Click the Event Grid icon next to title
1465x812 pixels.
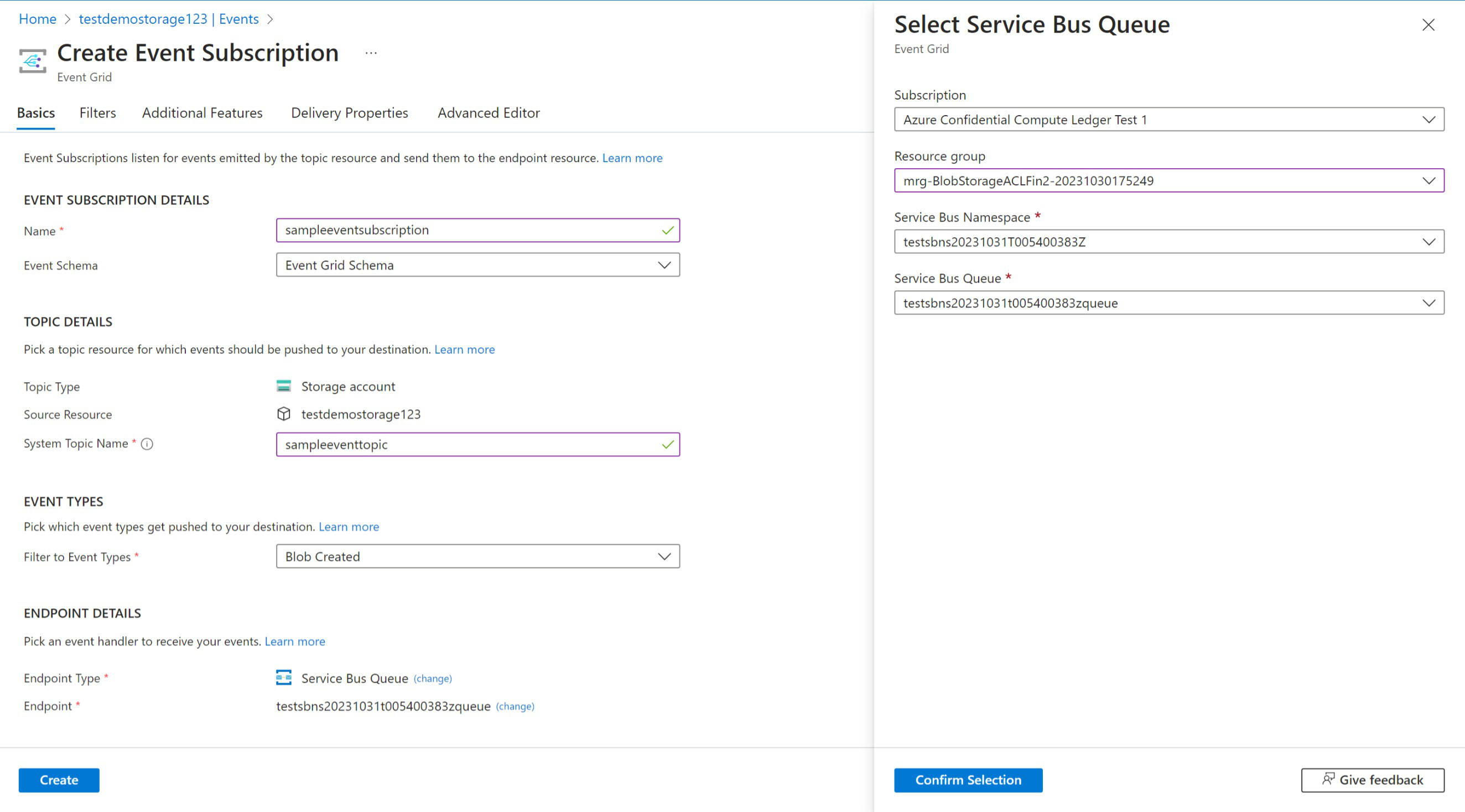[x=34, y=60]
